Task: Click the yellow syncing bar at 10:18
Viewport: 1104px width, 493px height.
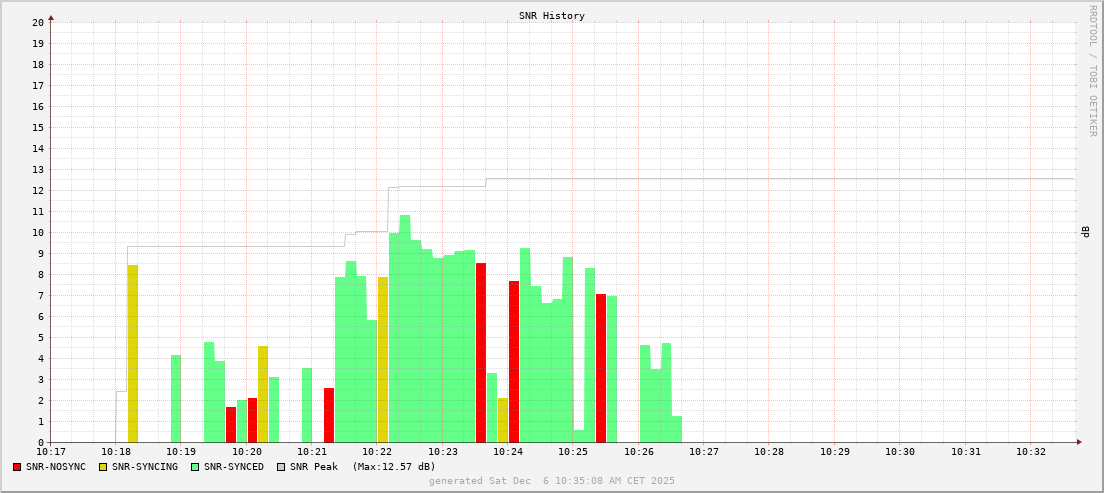Action: click(x=133, y=353)
